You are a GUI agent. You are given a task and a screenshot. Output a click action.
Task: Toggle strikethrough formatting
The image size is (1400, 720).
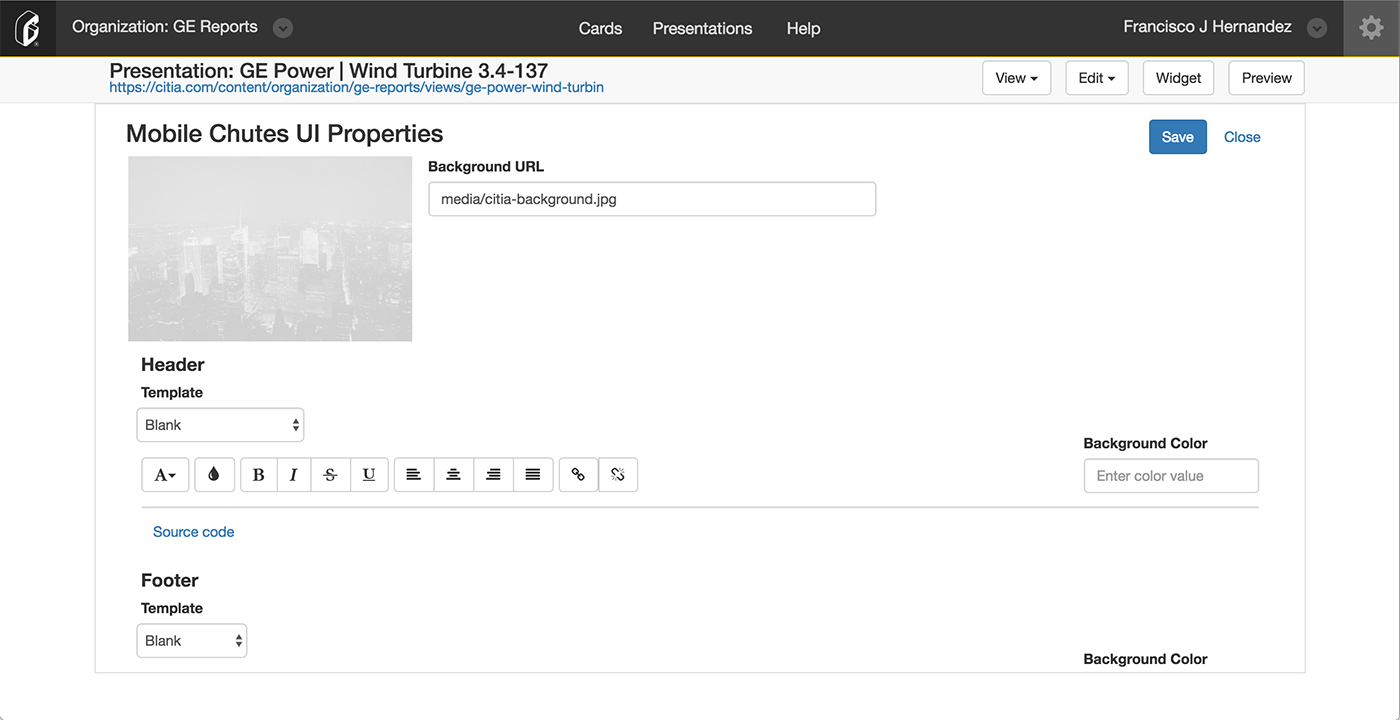point(330,475)
